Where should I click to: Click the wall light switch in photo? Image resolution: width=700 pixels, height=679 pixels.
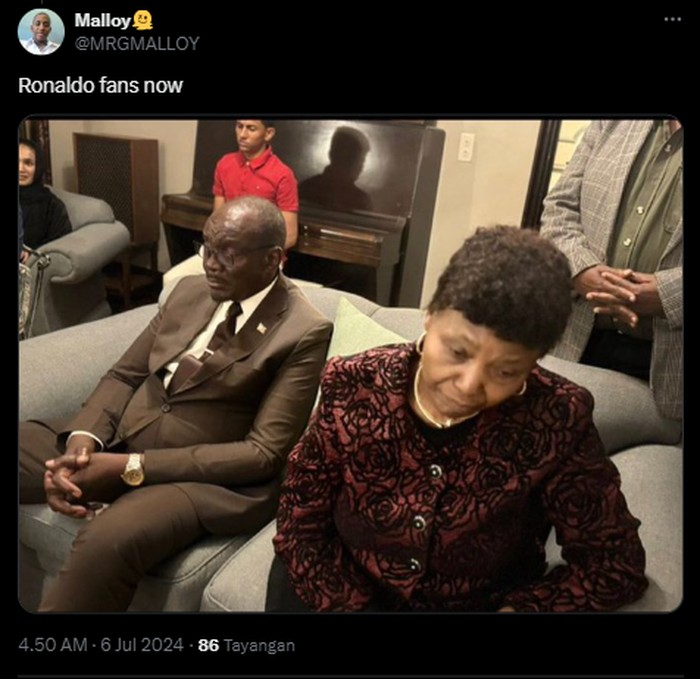465,147
